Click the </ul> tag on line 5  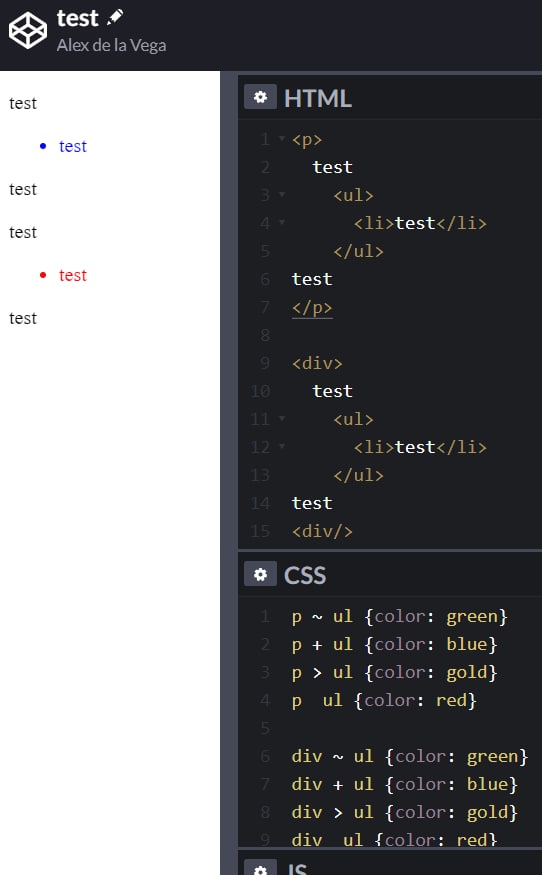click(358, 251)
